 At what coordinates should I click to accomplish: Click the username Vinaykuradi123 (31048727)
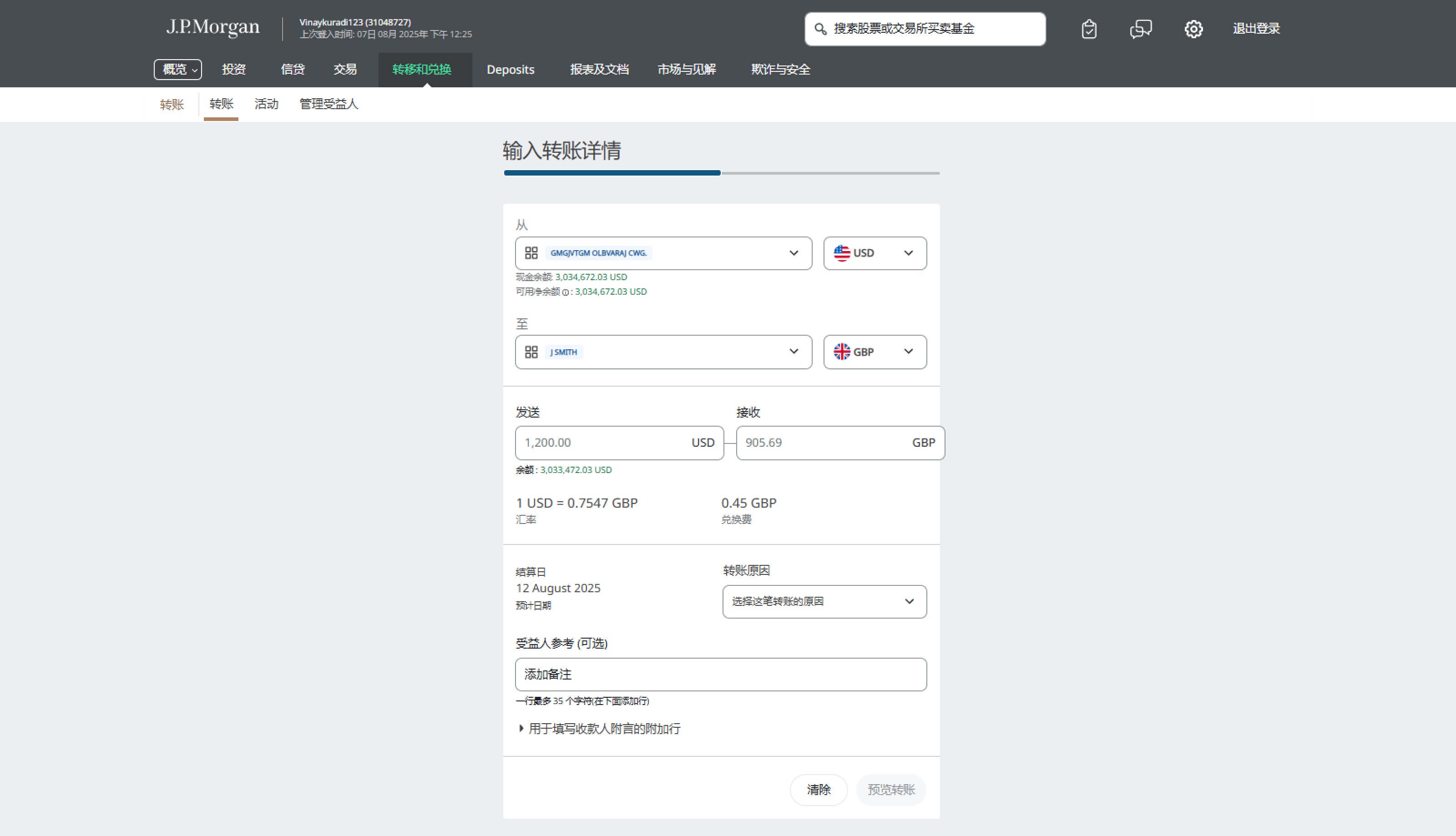[355, 22]
